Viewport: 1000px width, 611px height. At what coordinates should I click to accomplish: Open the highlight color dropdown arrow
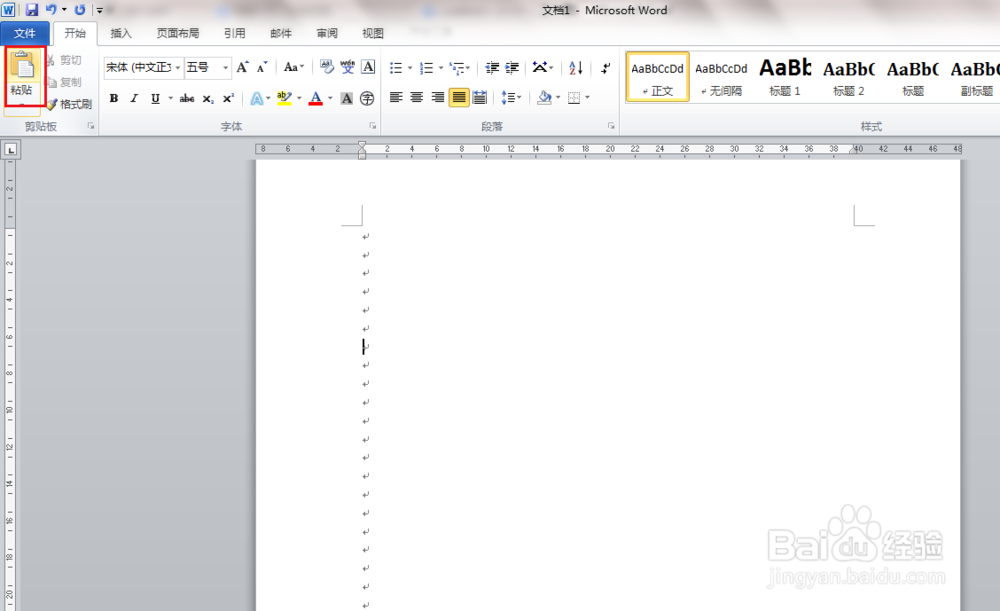tap(299, 98)
